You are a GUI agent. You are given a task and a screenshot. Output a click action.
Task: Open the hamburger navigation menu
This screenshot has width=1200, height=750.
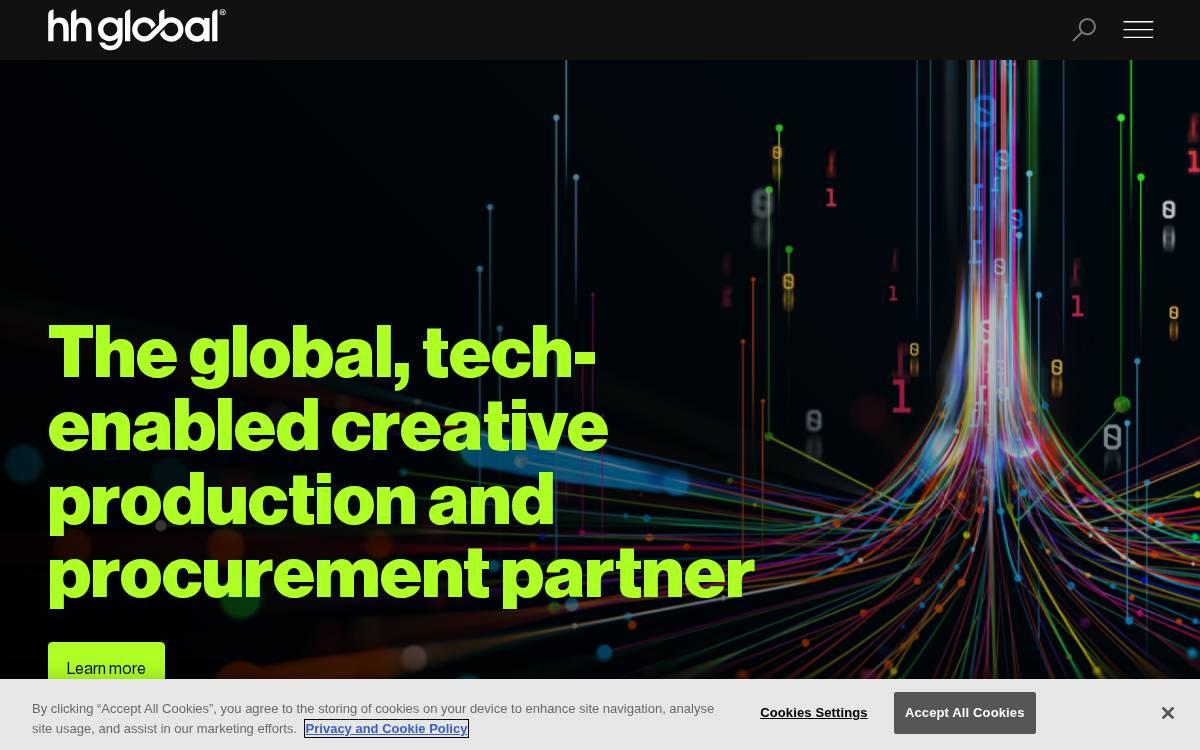(x=1138, y=30)
